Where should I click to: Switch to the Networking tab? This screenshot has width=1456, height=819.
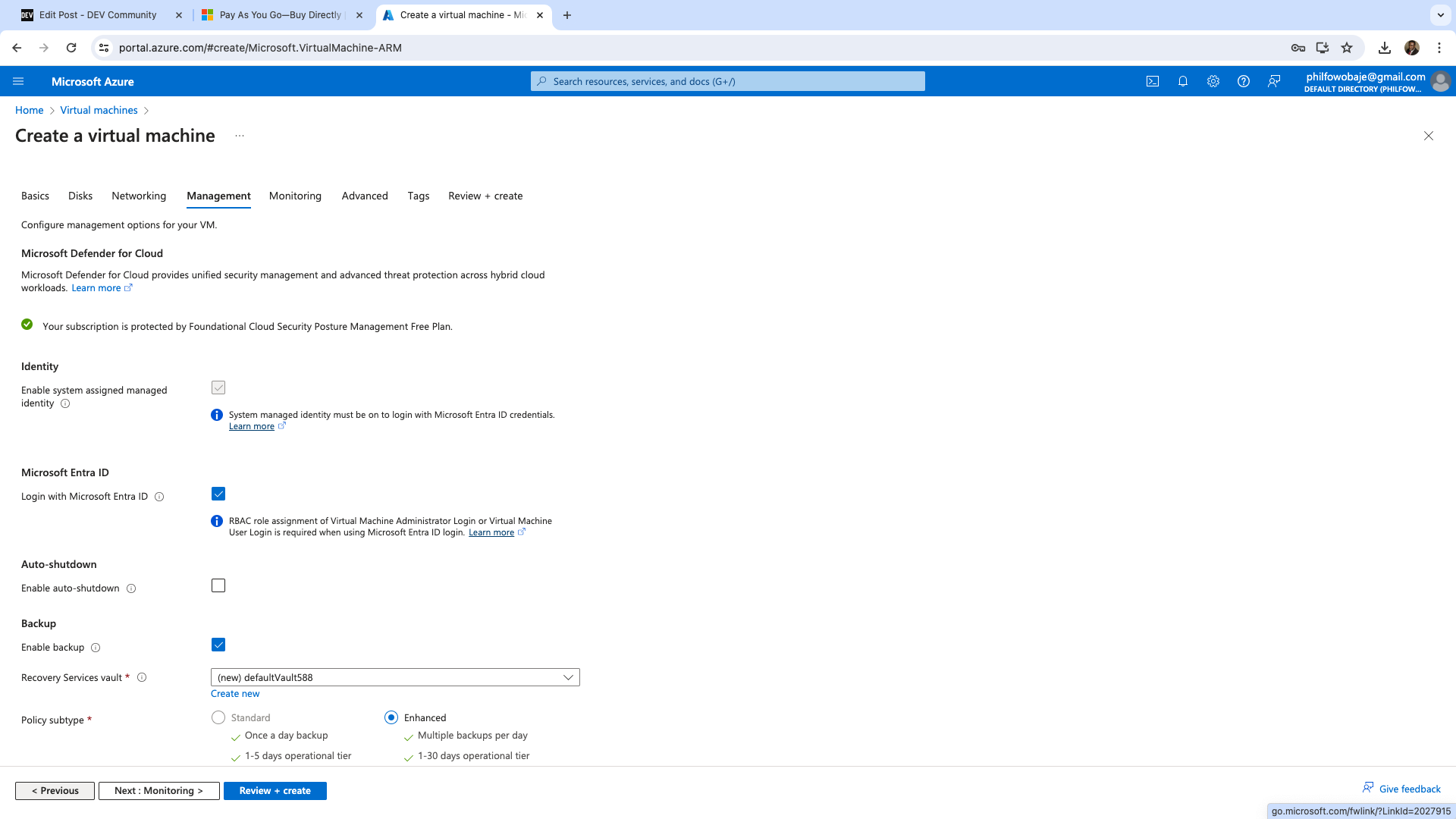click(x=139, y=196)
